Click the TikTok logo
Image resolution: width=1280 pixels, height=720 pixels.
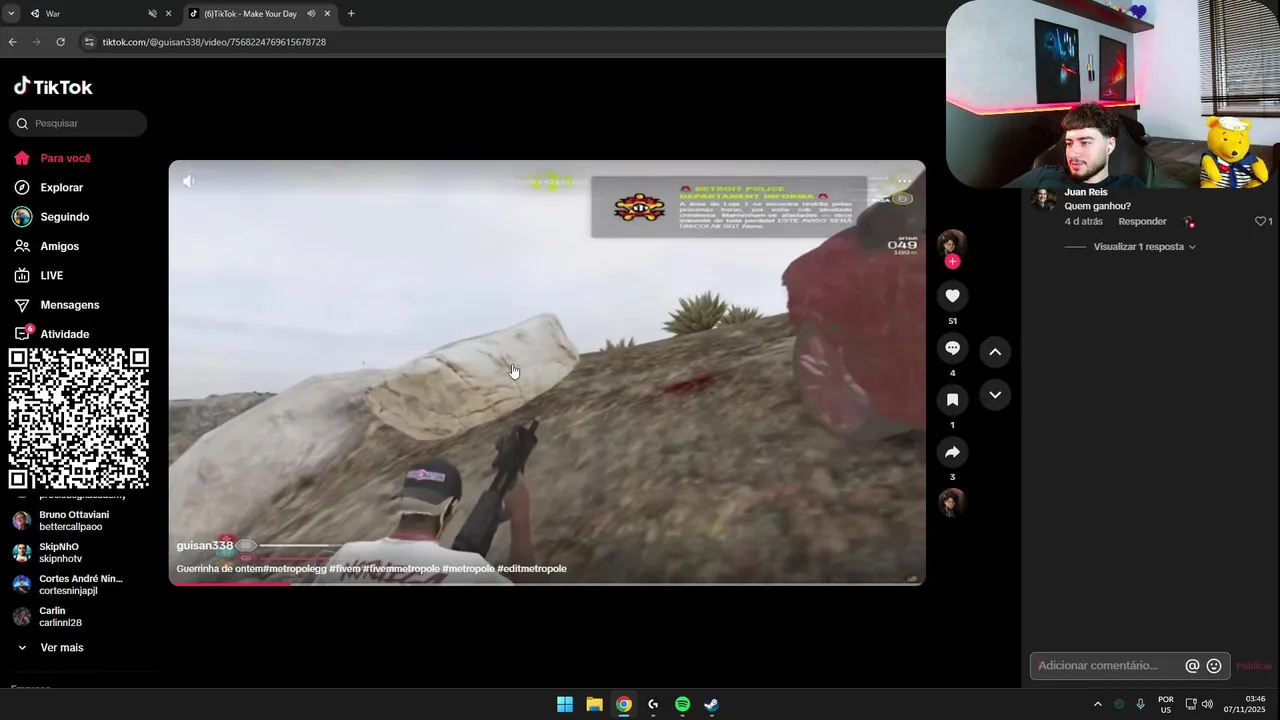pyautogui.click(x=53, y=87)
